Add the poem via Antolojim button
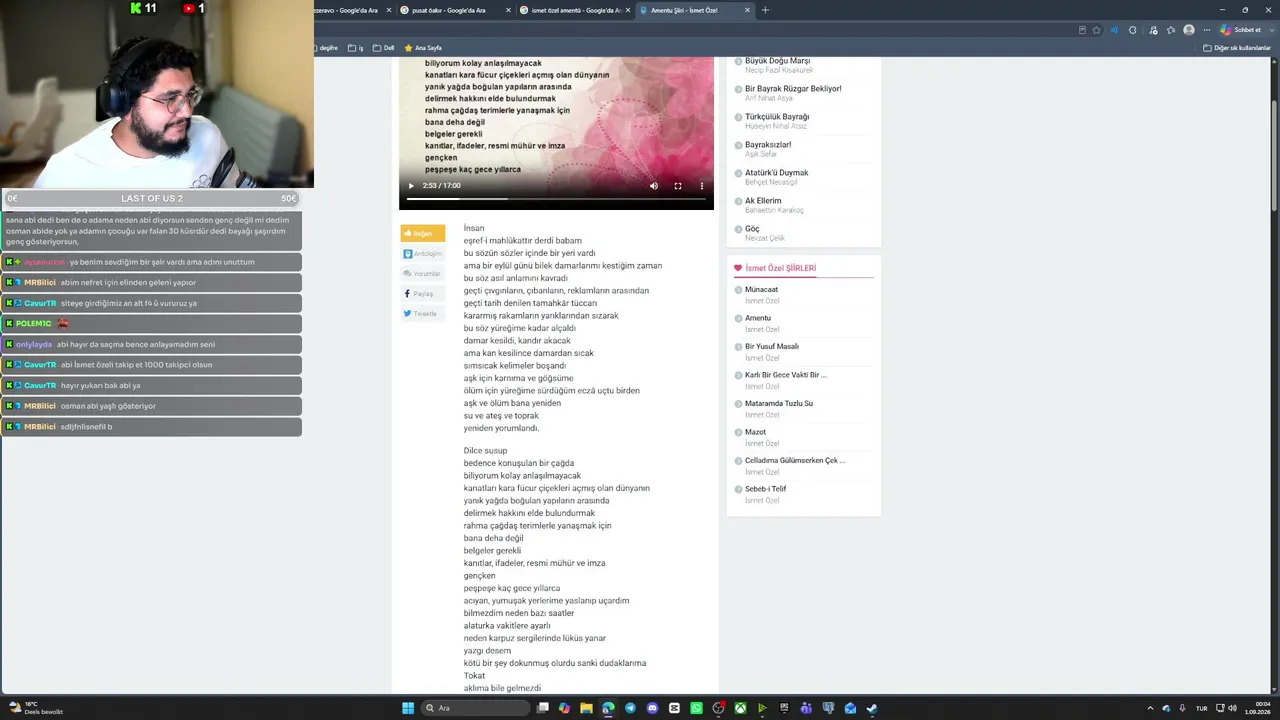Viewport: 1280px width, 720px height. (x=422, y=254)
